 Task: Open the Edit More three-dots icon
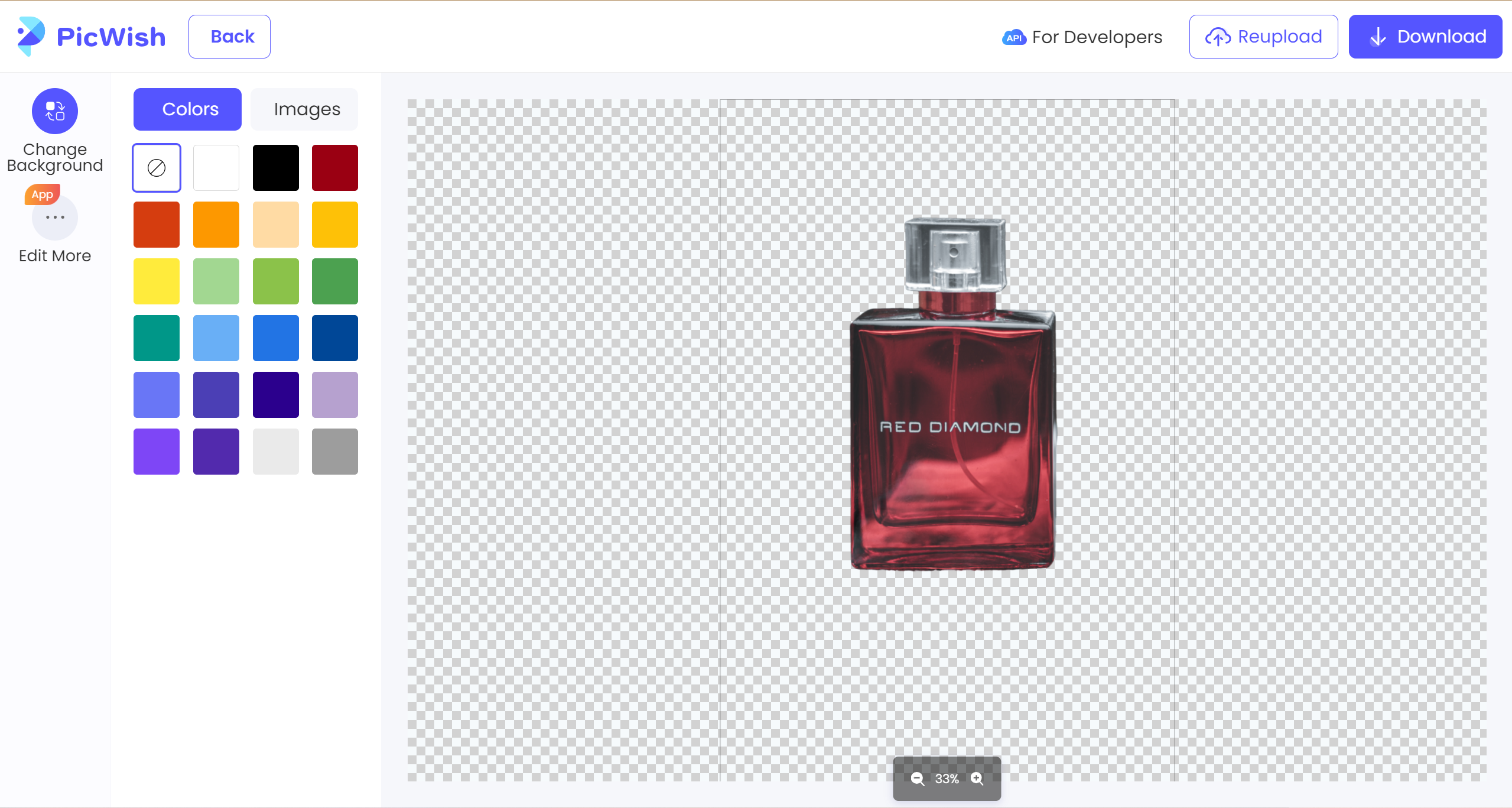[55, 218]
